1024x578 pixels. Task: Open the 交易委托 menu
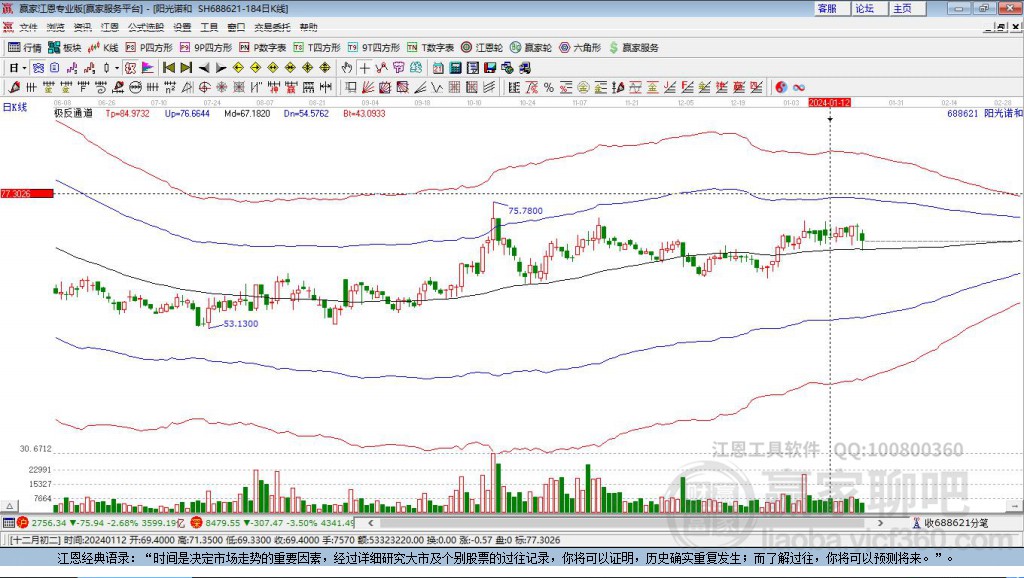point(272,27)
